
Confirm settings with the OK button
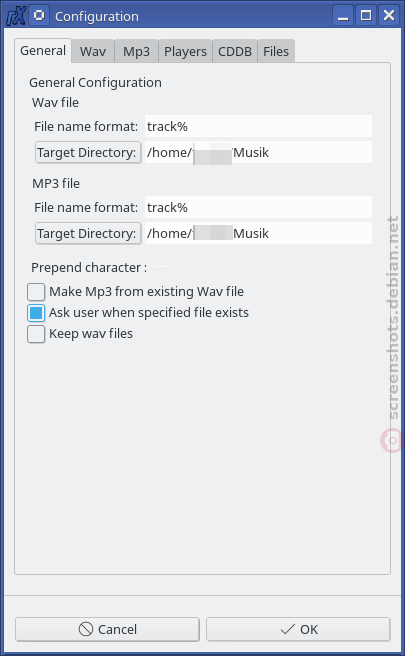pyautogui.click(x=298, y=629)
